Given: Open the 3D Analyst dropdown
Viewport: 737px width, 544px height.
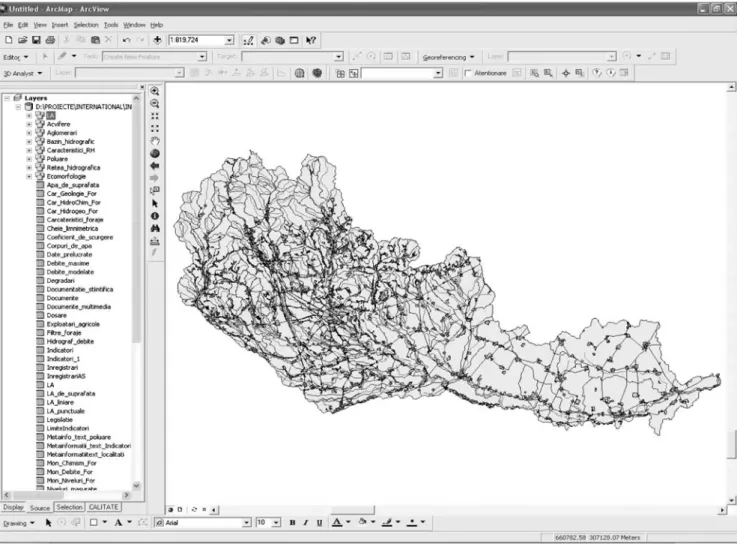Looking at the screenshot, I should coord(23,73).
